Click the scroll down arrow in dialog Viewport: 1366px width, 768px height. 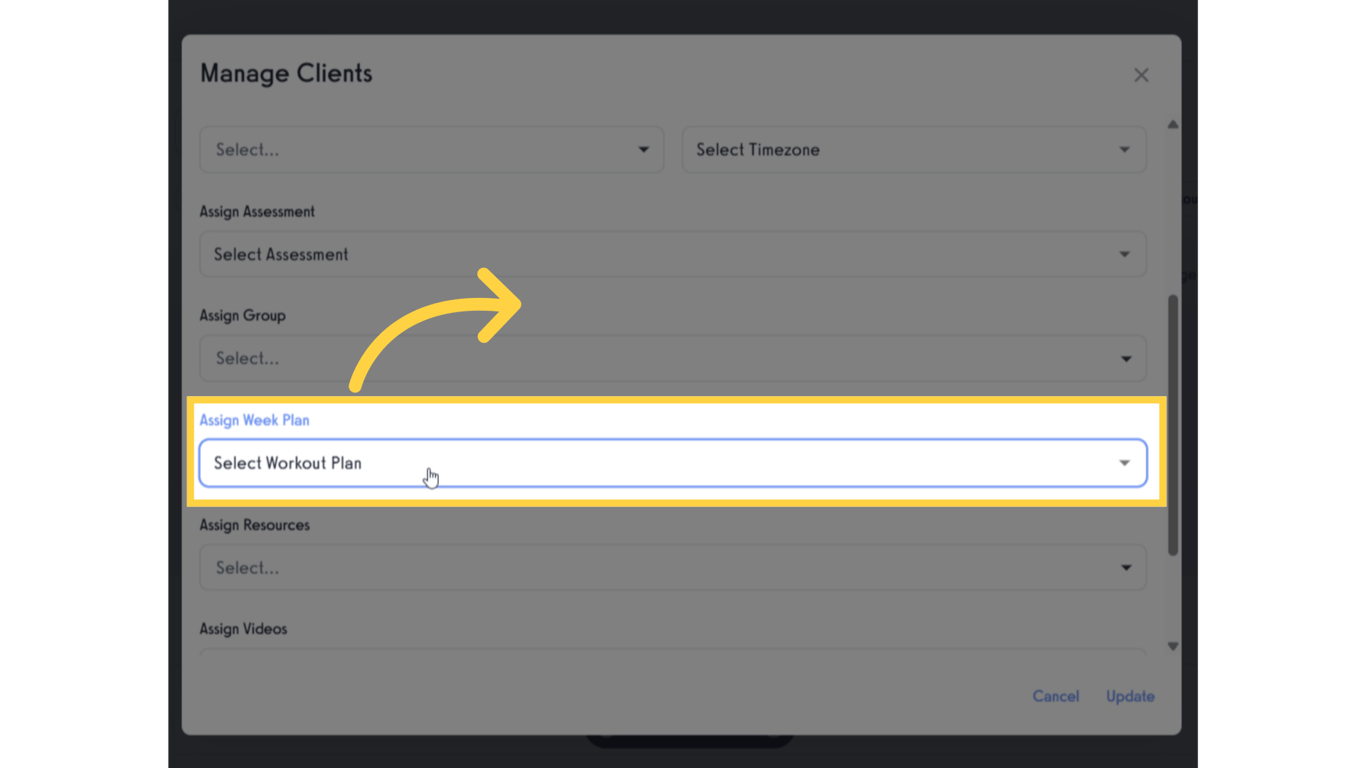1173,647
